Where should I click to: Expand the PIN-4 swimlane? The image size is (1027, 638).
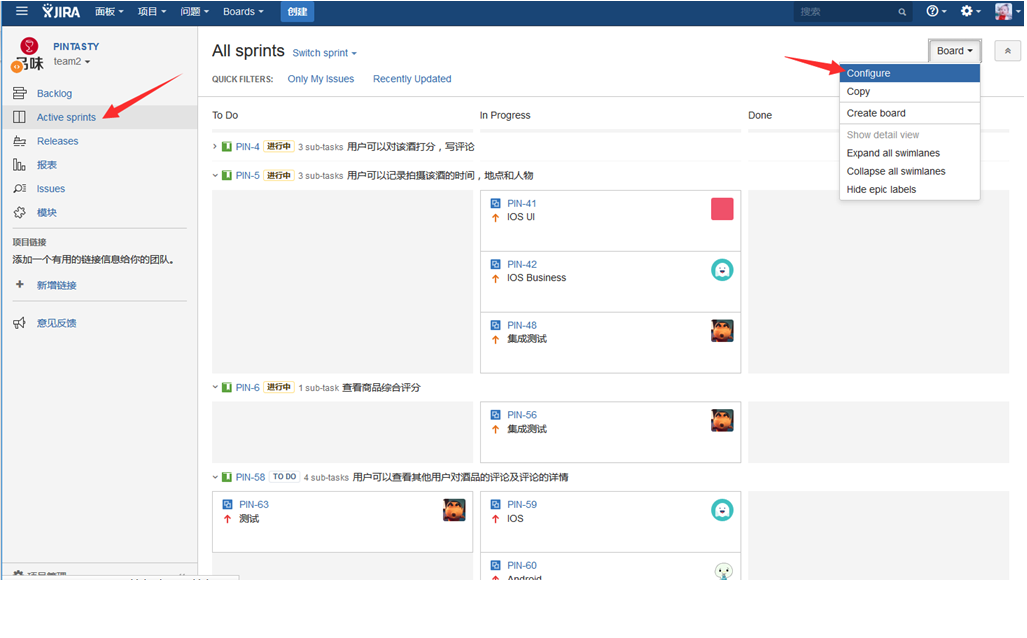point(215,147)
